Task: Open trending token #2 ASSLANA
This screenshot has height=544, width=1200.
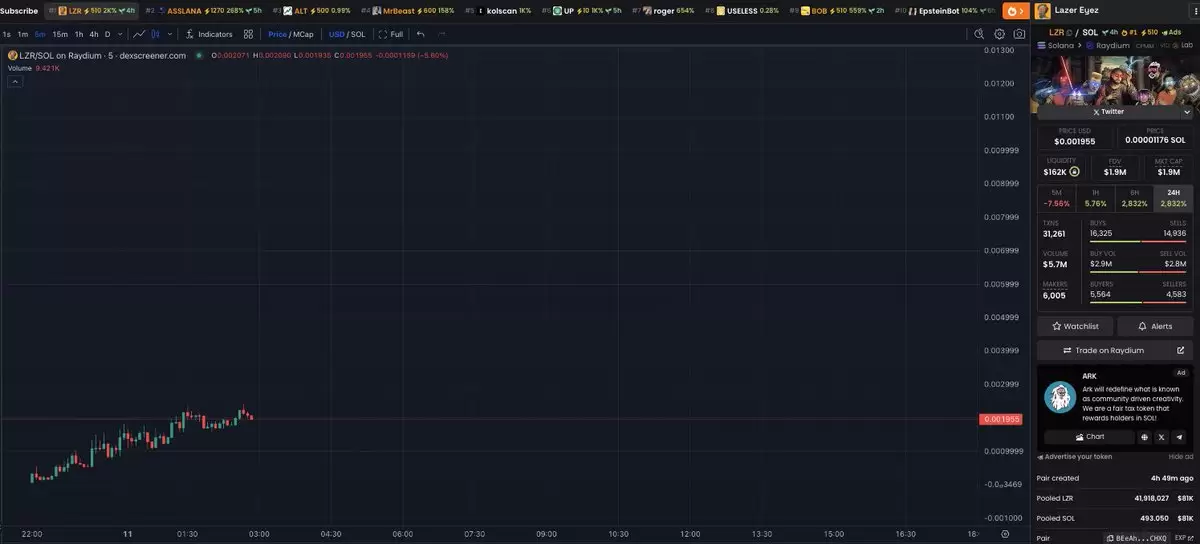Action: tap(205, 10)
